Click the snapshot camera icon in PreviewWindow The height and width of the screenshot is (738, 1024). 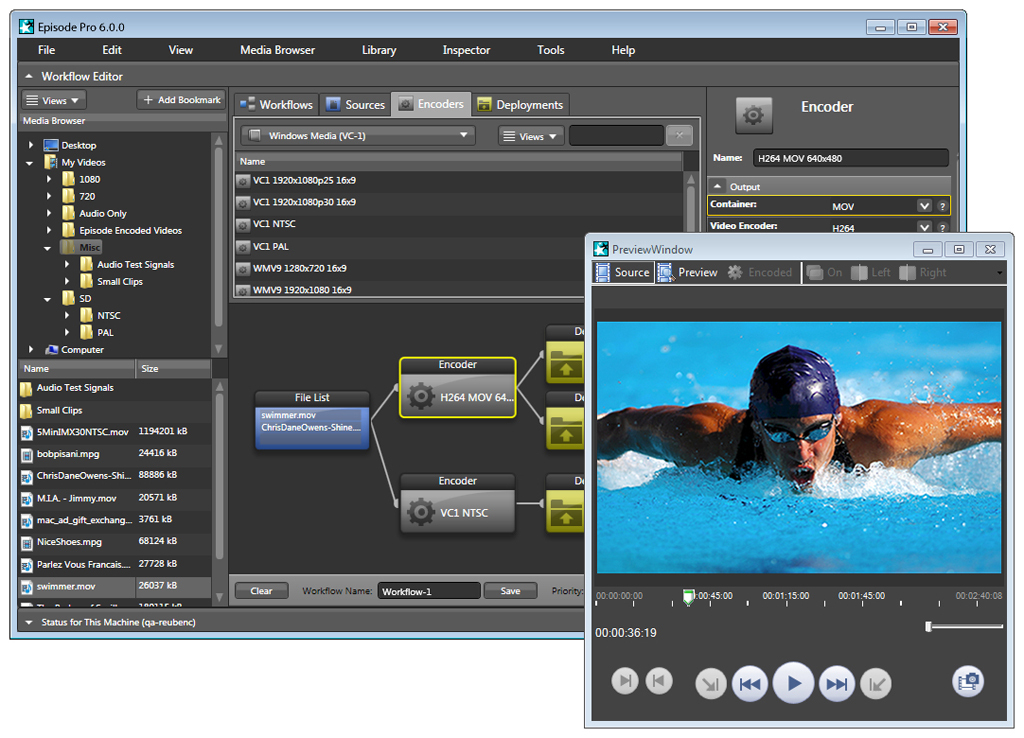coord(967,682)
